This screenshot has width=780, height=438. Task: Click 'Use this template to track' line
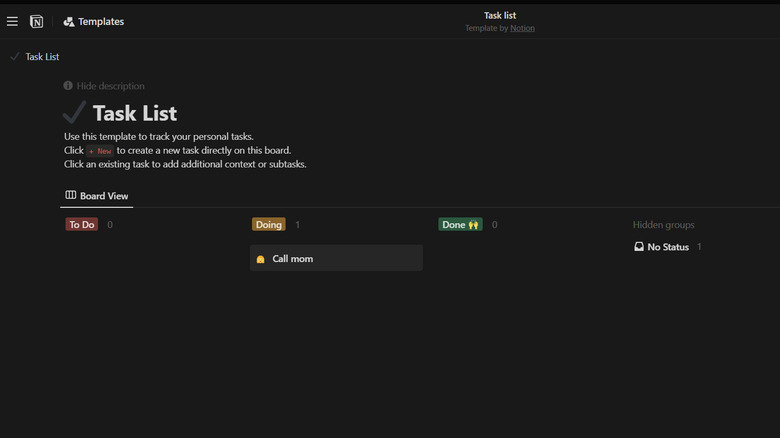(x=159, y=136)
